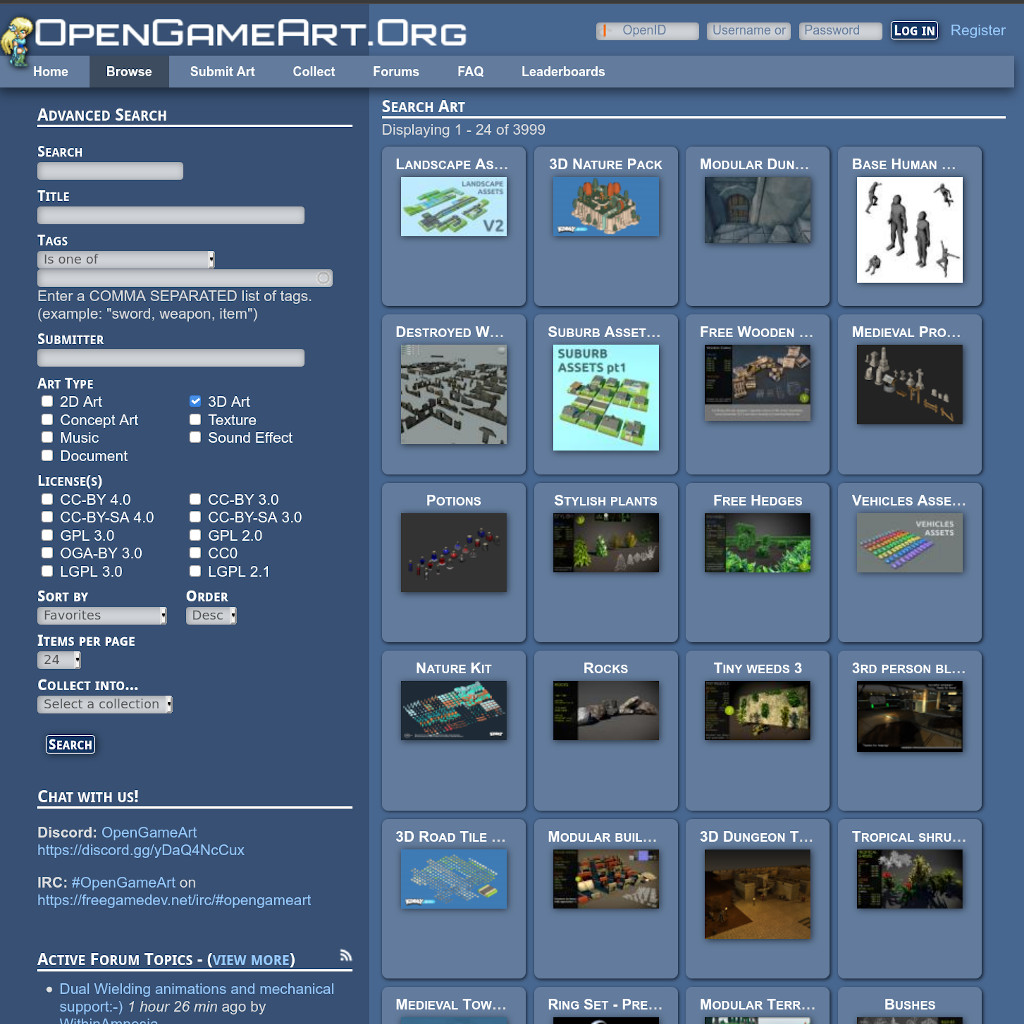Go to the Submit Art tab
This screenshot has height=1024, width=1024.
tap(222, 72)
